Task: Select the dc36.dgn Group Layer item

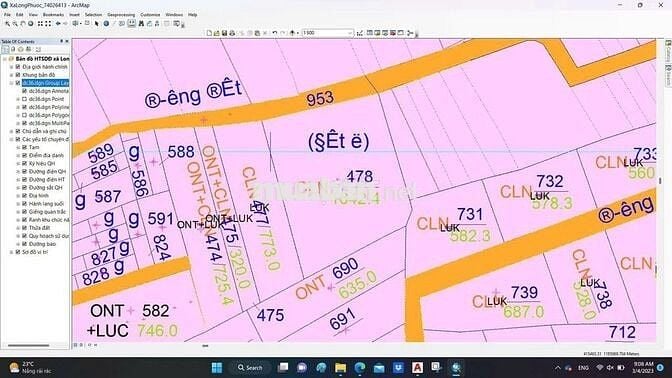Action: 45,83
